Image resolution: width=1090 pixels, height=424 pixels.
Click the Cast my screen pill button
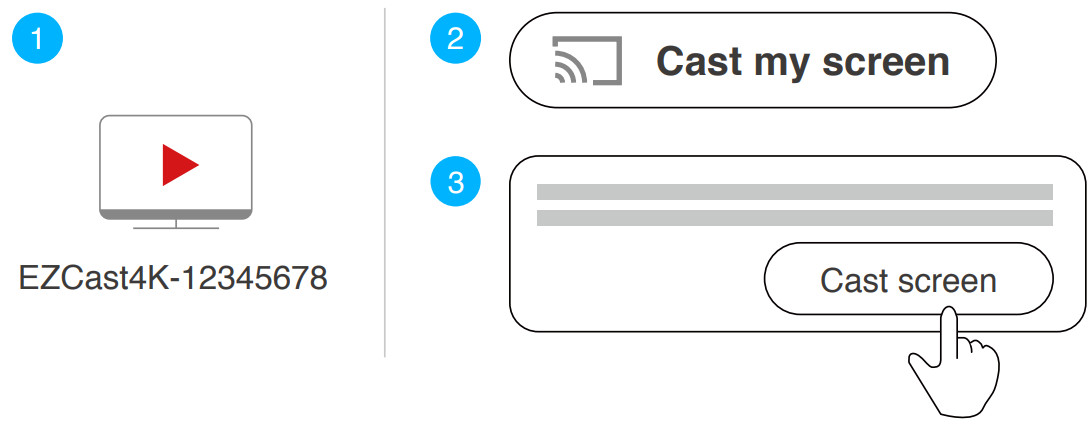pos(753,60)
